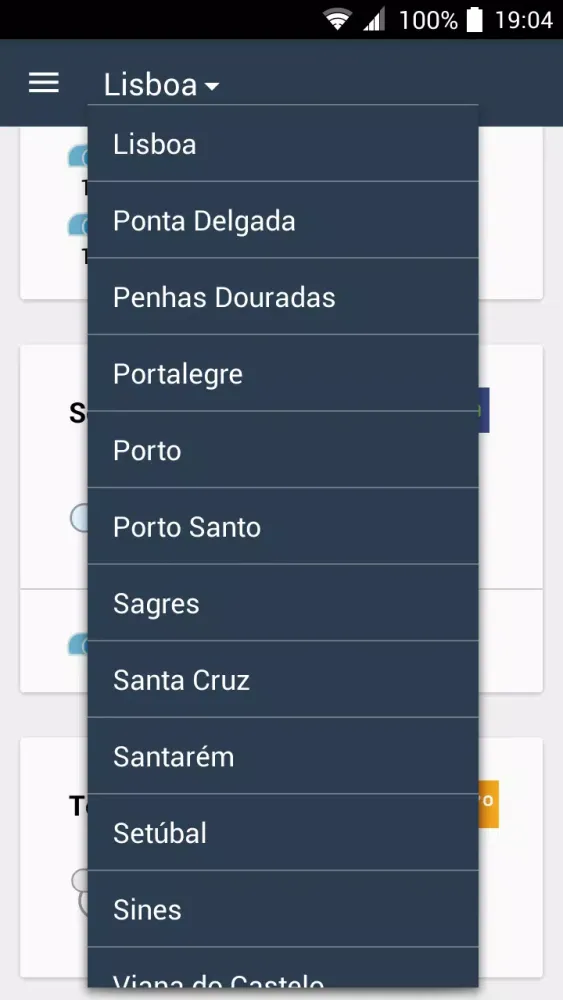Select the Porto option

click(x=283, y=450)
